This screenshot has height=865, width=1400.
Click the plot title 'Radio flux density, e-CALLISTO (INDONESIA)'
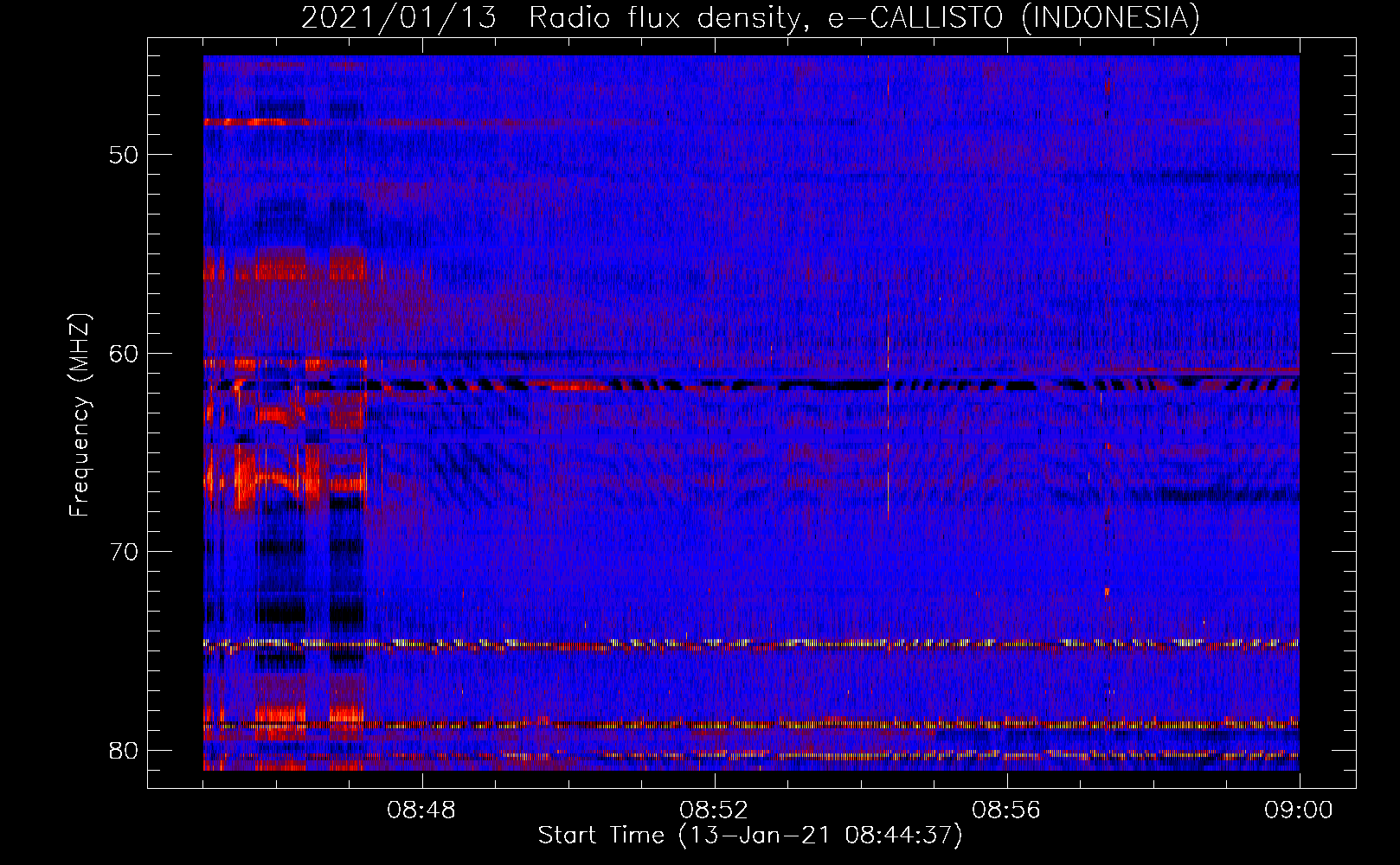[x=864, y=17]
